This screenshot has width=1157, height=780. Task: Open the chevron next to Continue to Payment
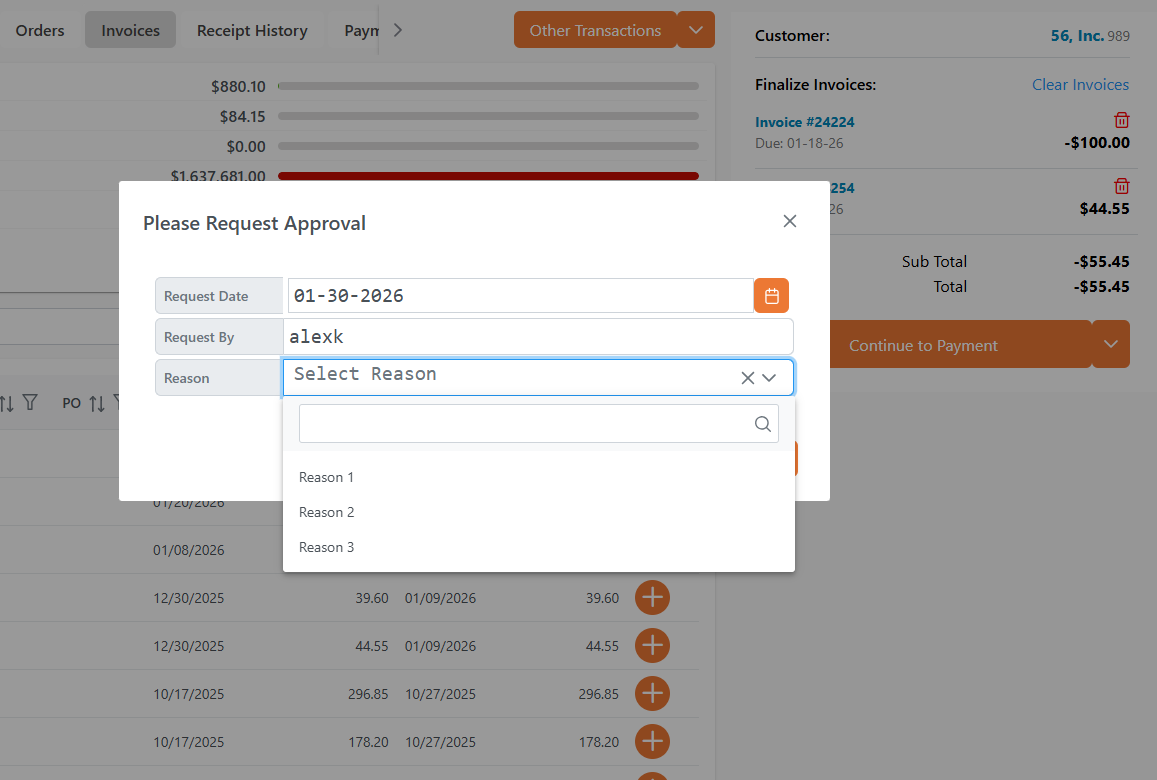[1110, 343]
